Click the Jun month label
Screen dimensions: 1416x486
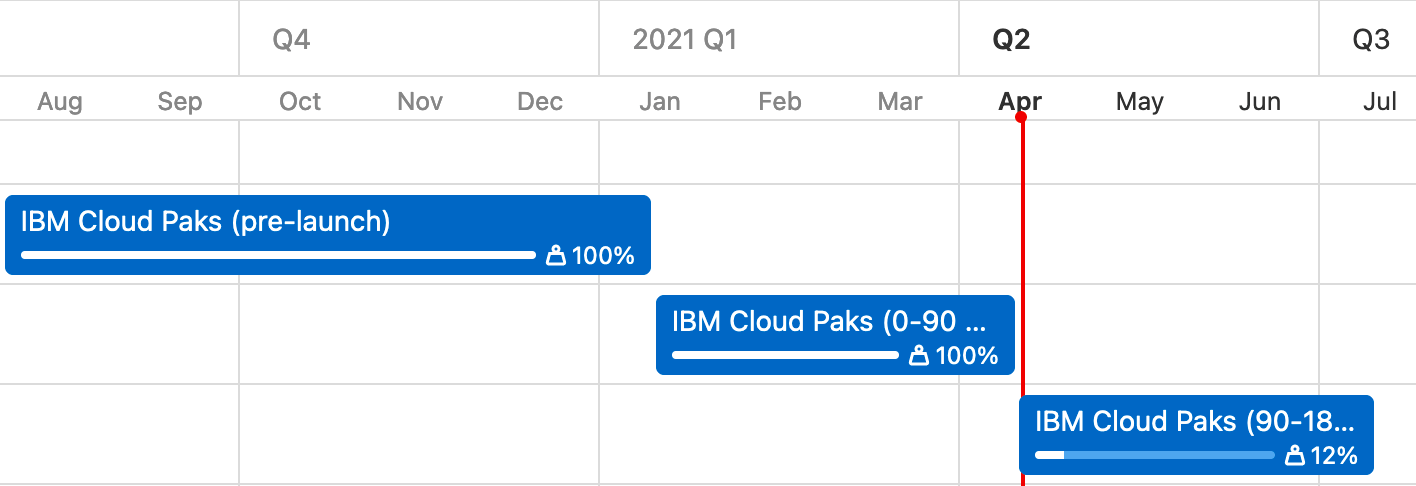pos(1260,101)
